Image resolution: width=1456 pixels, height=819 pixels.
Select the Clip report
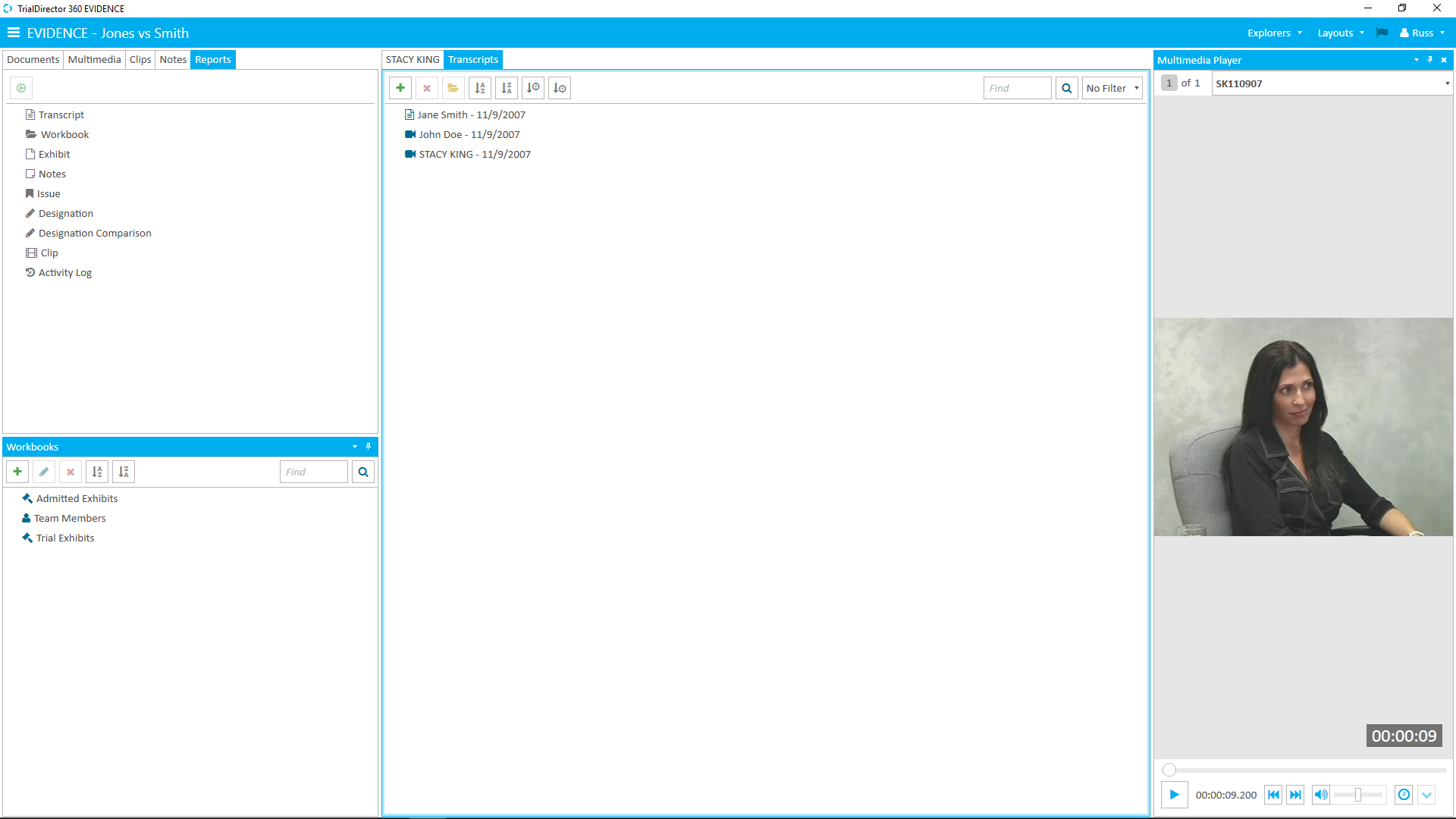42,253
